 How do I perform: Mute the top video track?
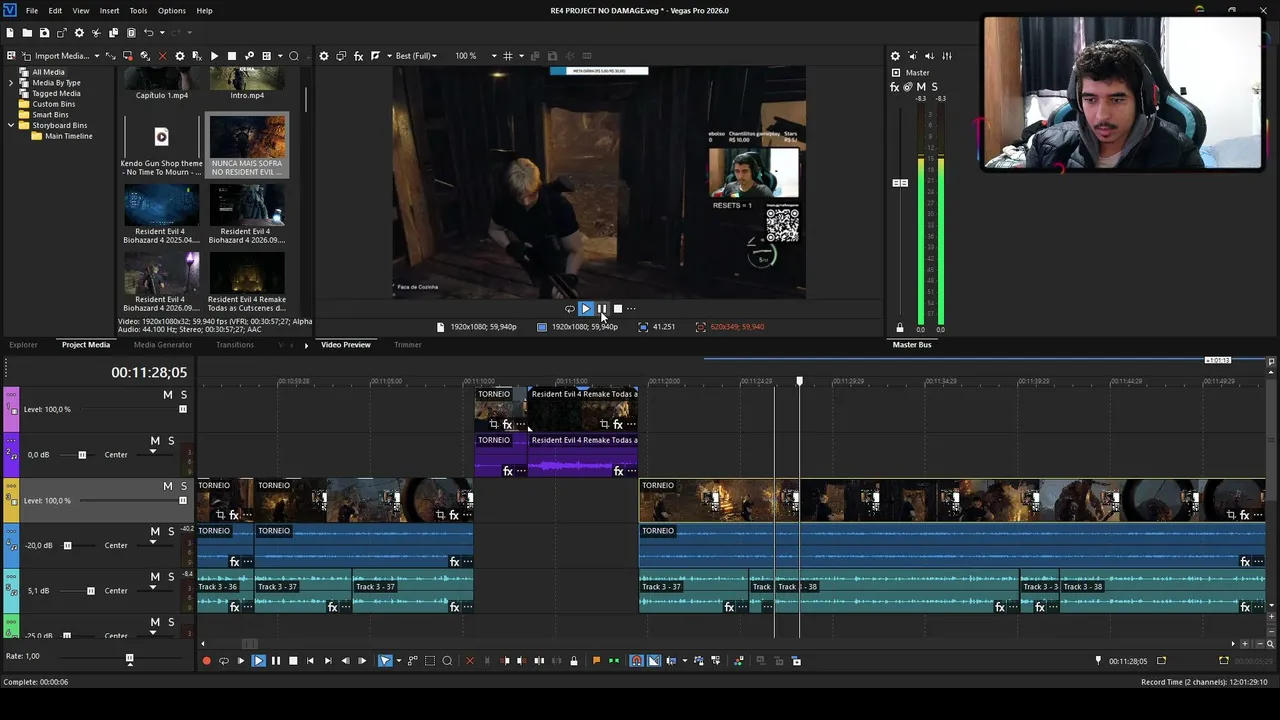tap(167, 395)
